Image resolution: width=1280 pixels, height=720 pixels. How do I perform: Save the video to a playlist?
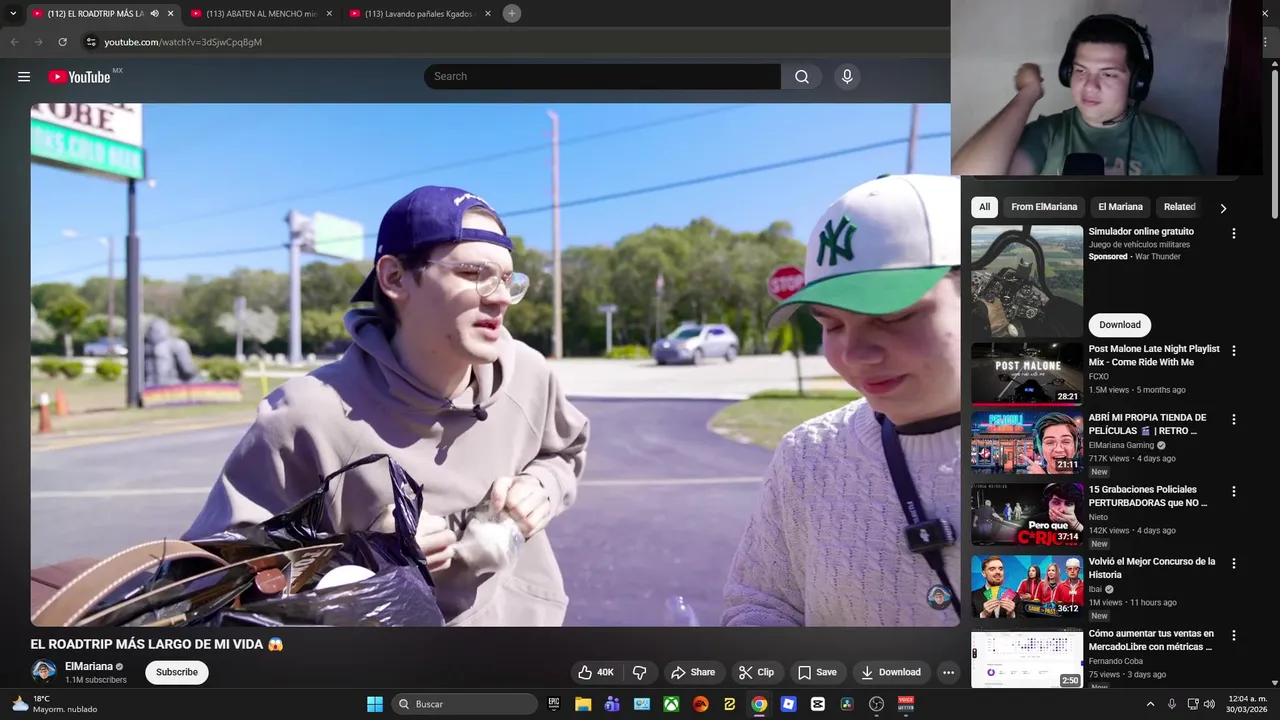pyautogui.click(x=817, y=672)
